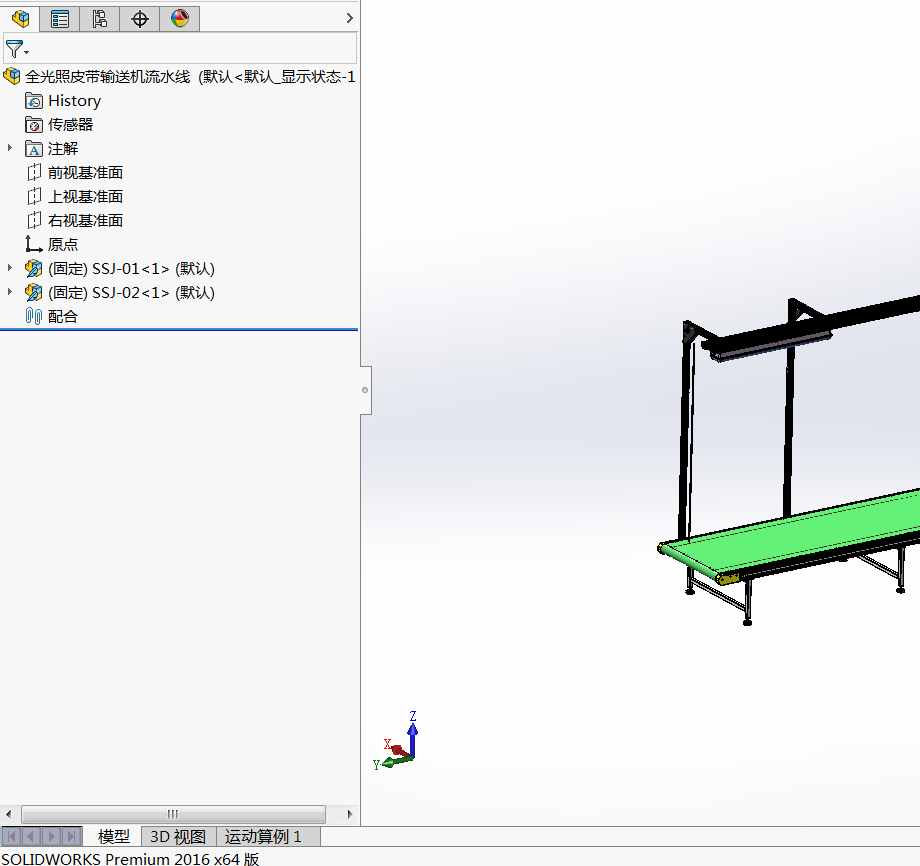920x866 pixels.
Task: Select the 前视基准面 label in tree
Action: pyautogui.click(x=86, y=172)
